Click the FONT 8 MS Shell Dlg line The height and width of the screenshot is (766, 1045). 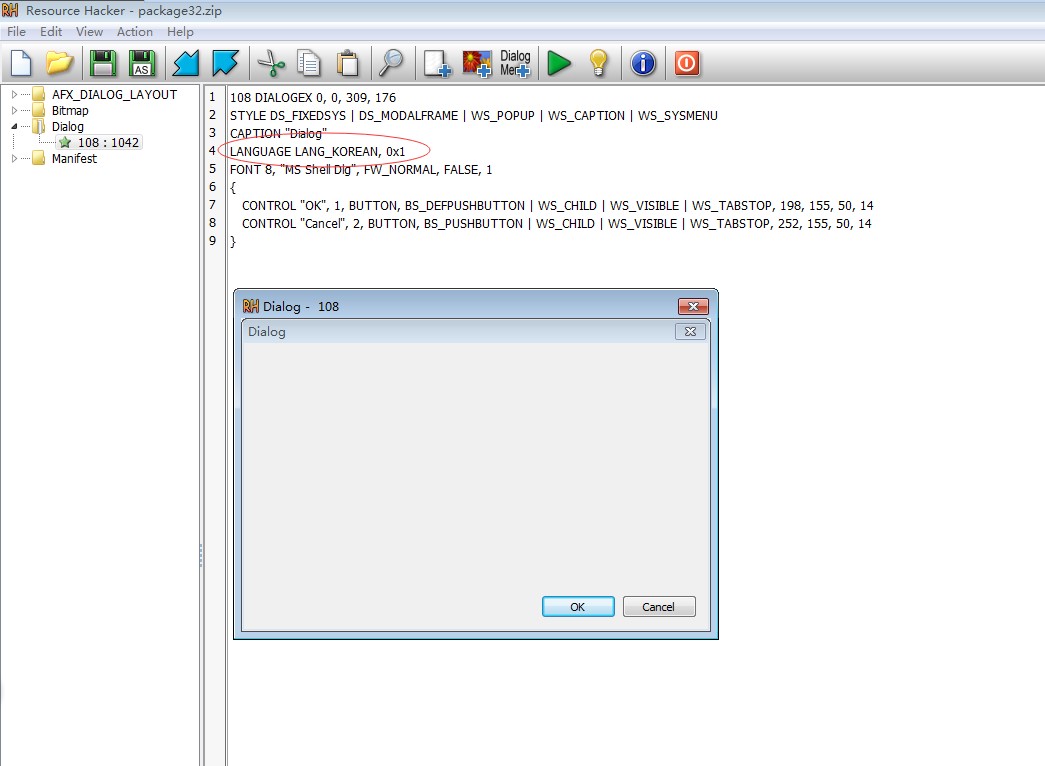pos(361,169)
